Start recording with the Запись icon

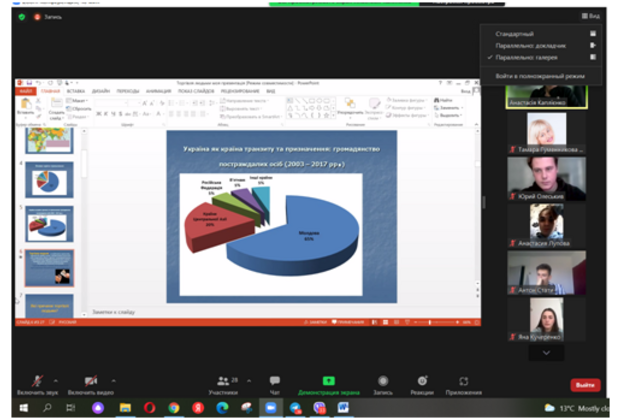[x=382, y=380]
